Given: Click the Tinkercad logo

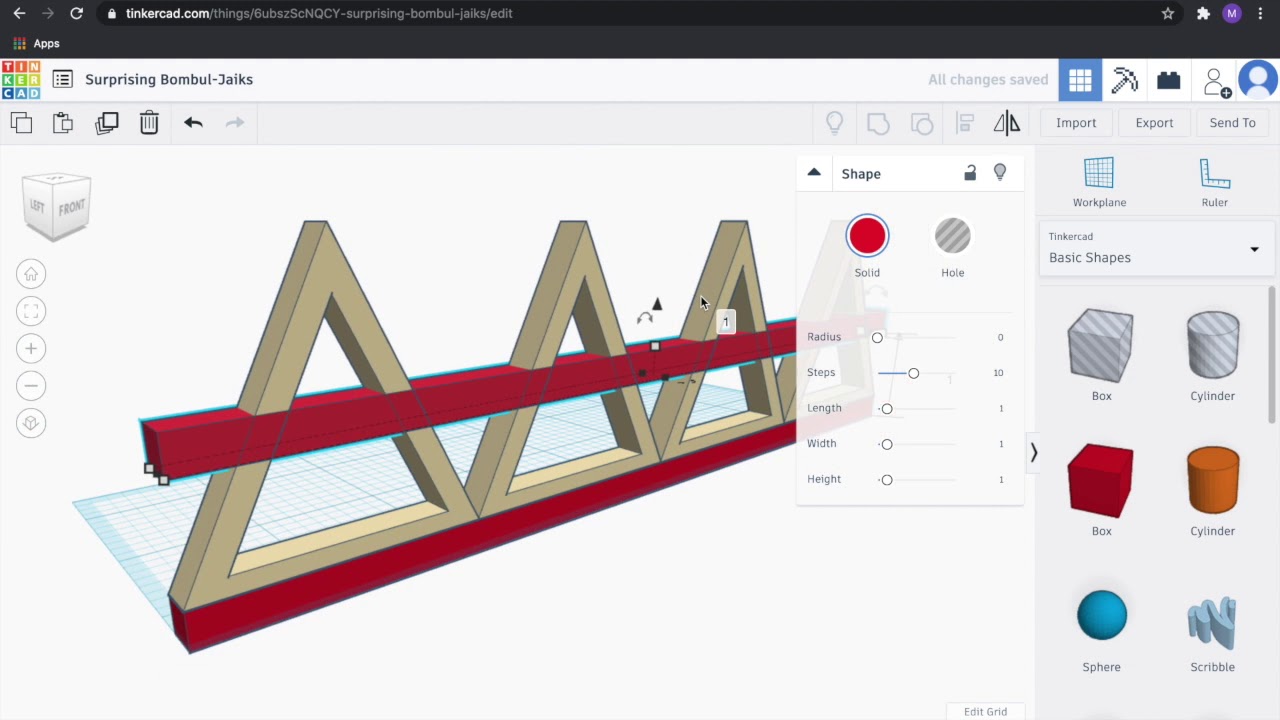Looking at the screenshot, I should [21, 80].
